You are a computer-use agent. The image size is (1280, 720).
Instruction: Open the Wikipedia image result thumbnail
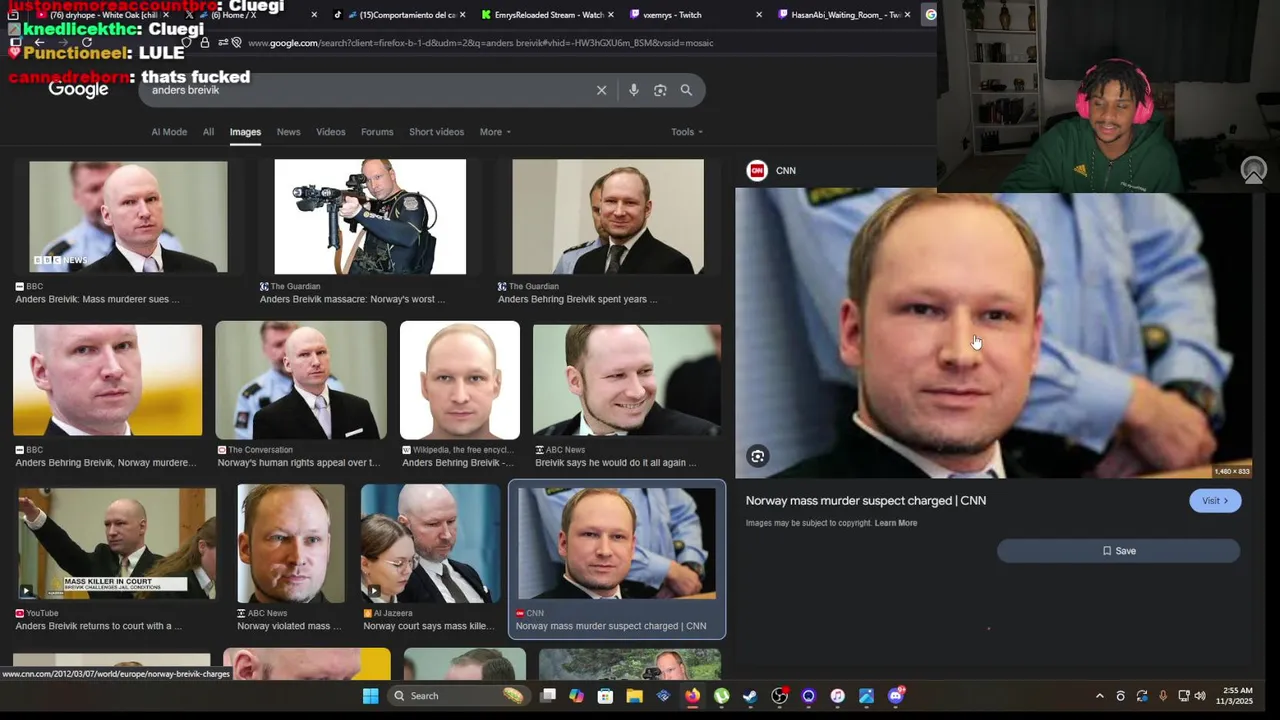460,380
